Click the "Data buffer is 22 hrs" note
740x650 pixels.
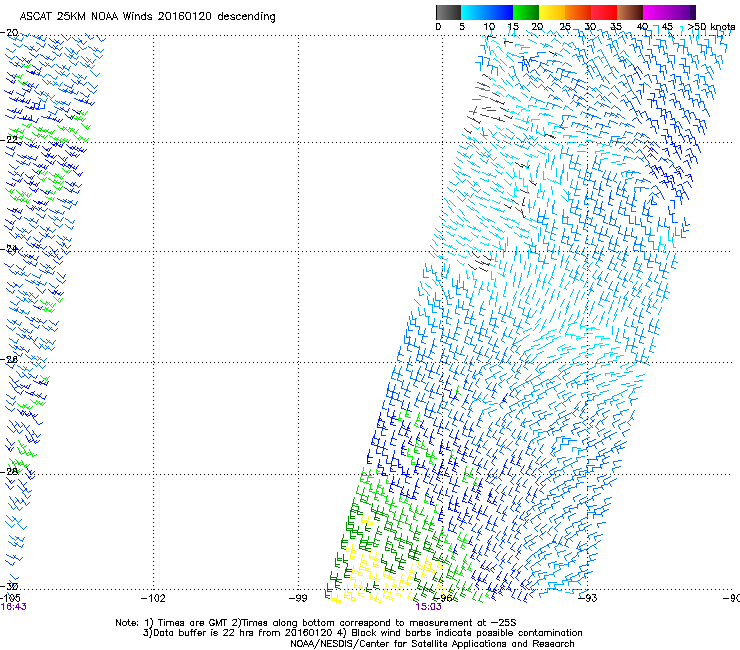(x=363, y=633)
